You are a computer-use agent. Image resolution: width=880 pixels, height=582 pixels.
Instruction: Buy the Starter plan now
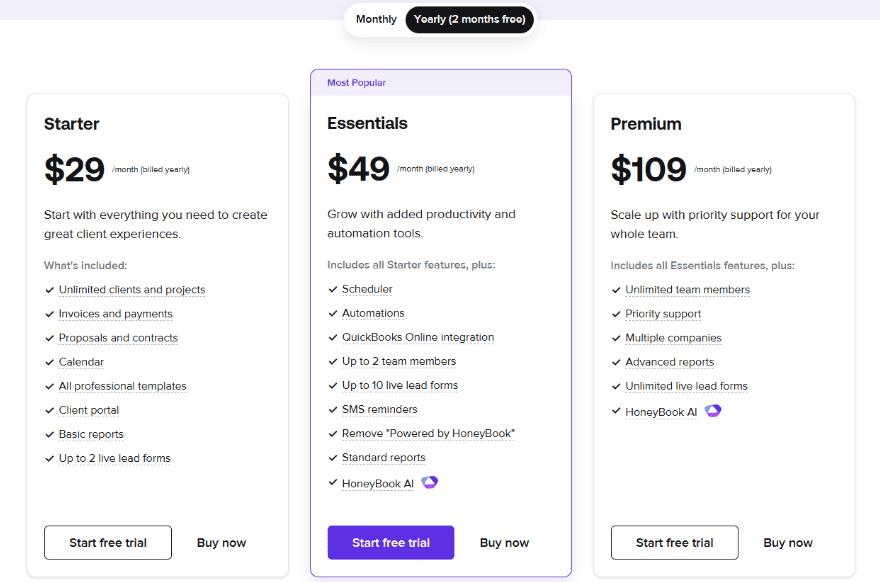221,543
